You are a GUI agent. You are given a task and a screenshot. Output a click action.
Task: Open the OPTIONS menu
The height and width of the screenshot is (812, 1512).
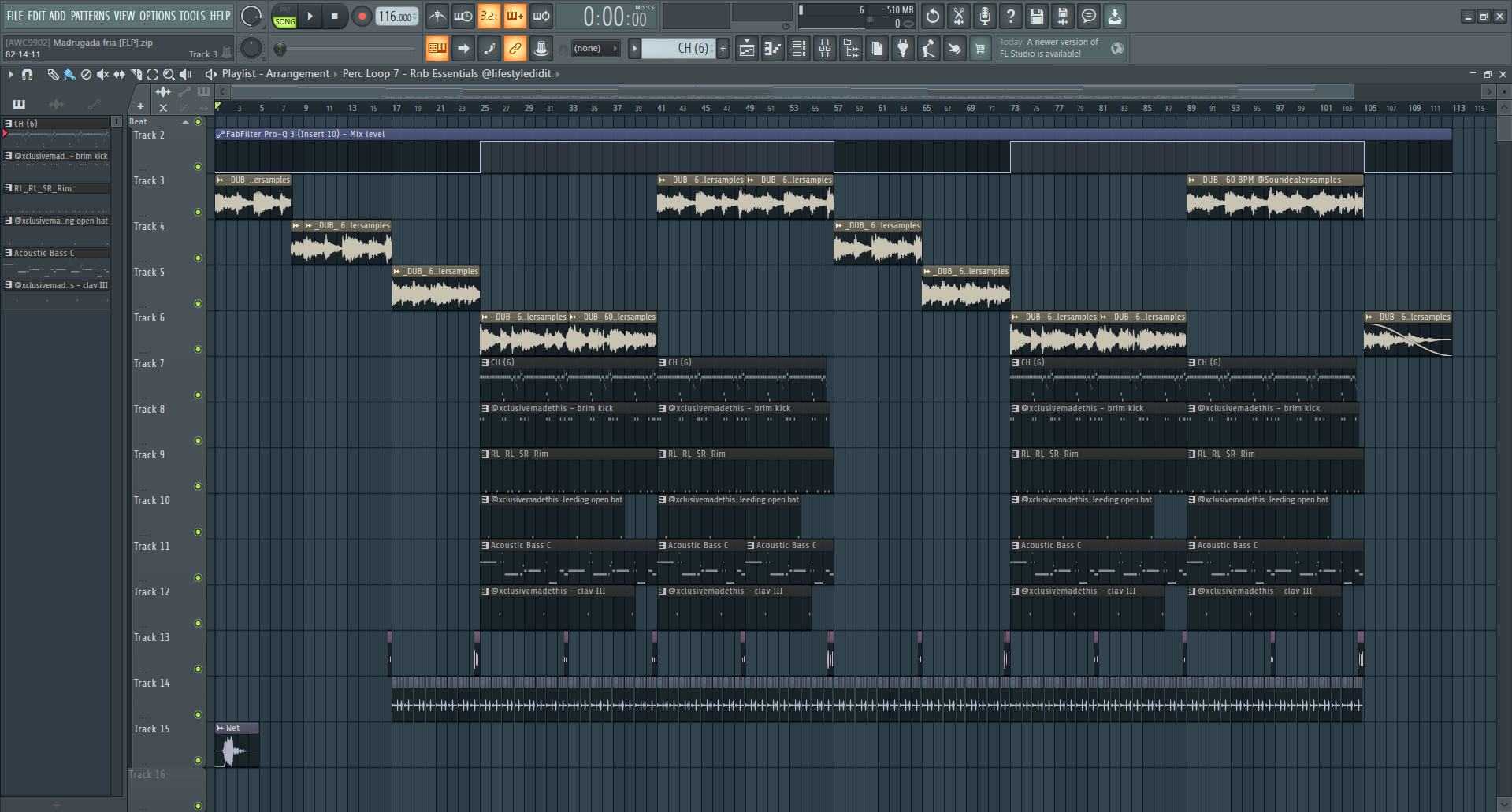click(x=158, y=16)
